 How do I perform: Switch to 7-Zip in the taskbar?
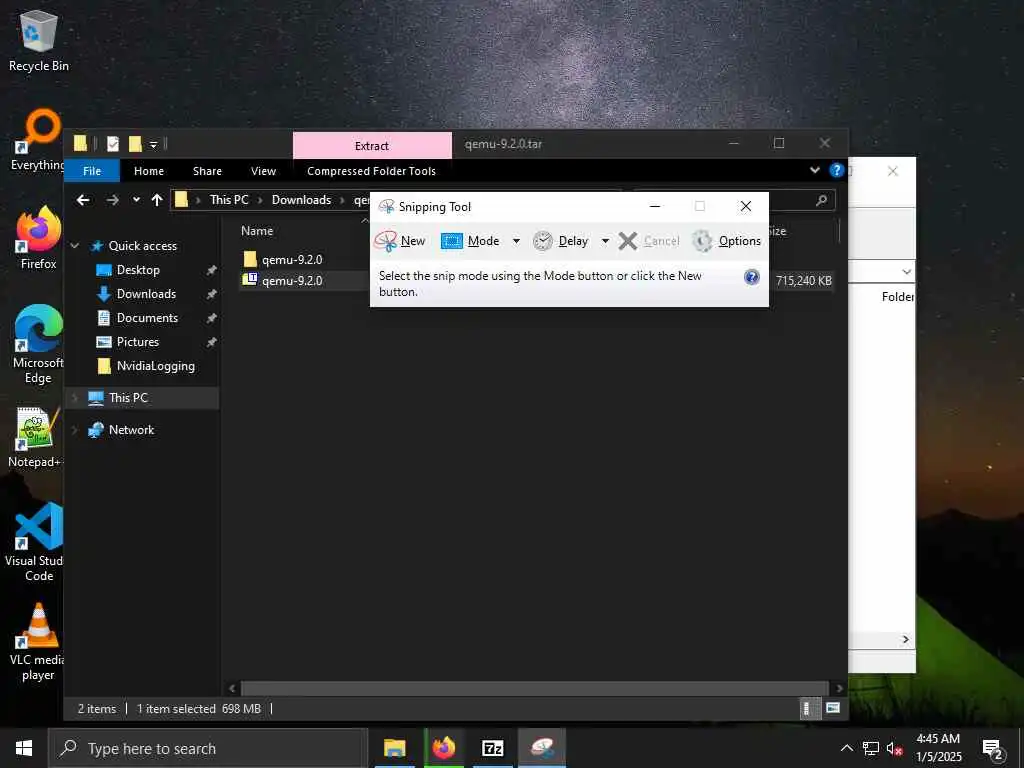(x=492, y=748)
